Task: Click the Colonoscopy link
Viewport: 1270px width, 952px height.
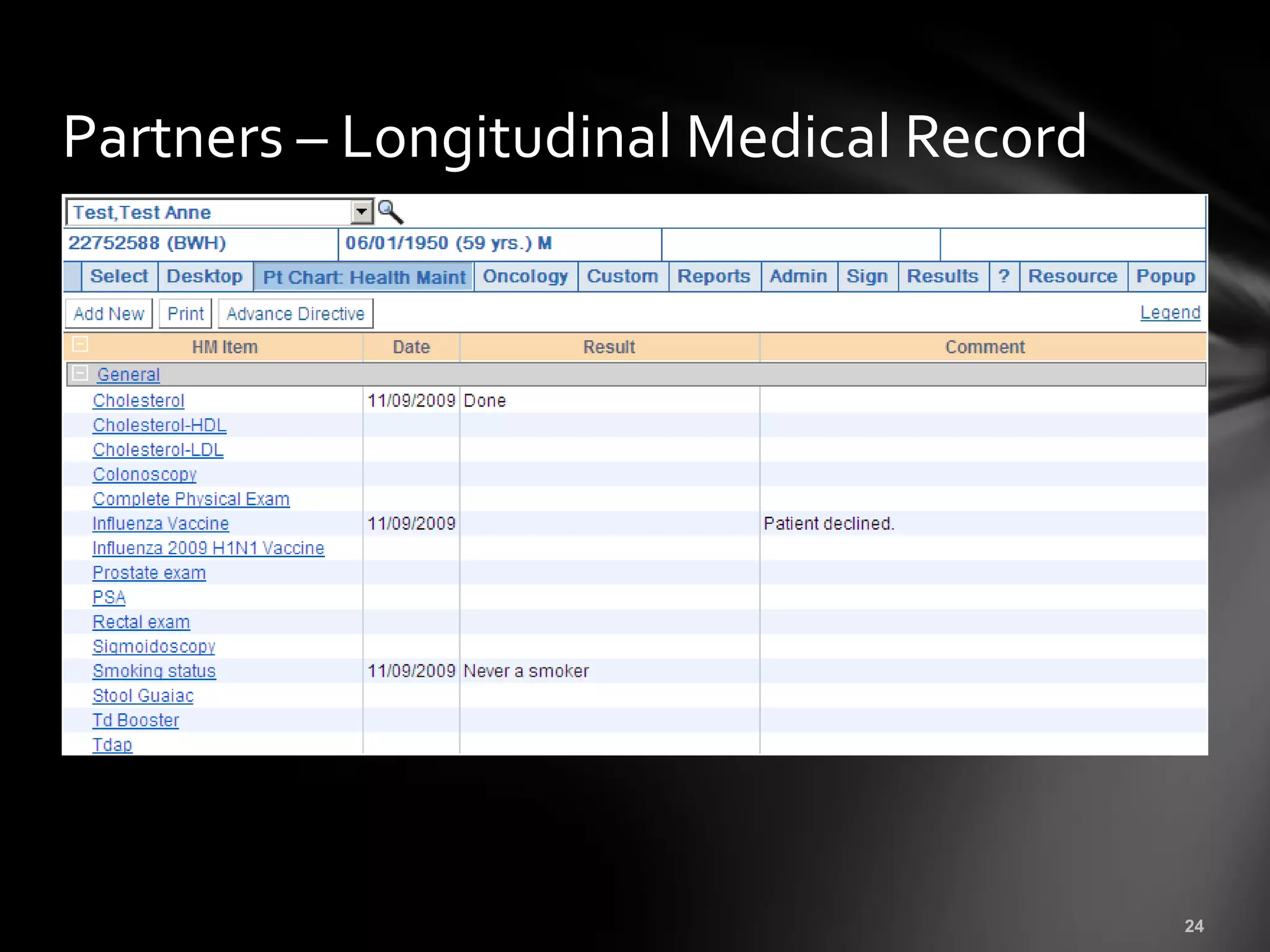Action: 144,475
